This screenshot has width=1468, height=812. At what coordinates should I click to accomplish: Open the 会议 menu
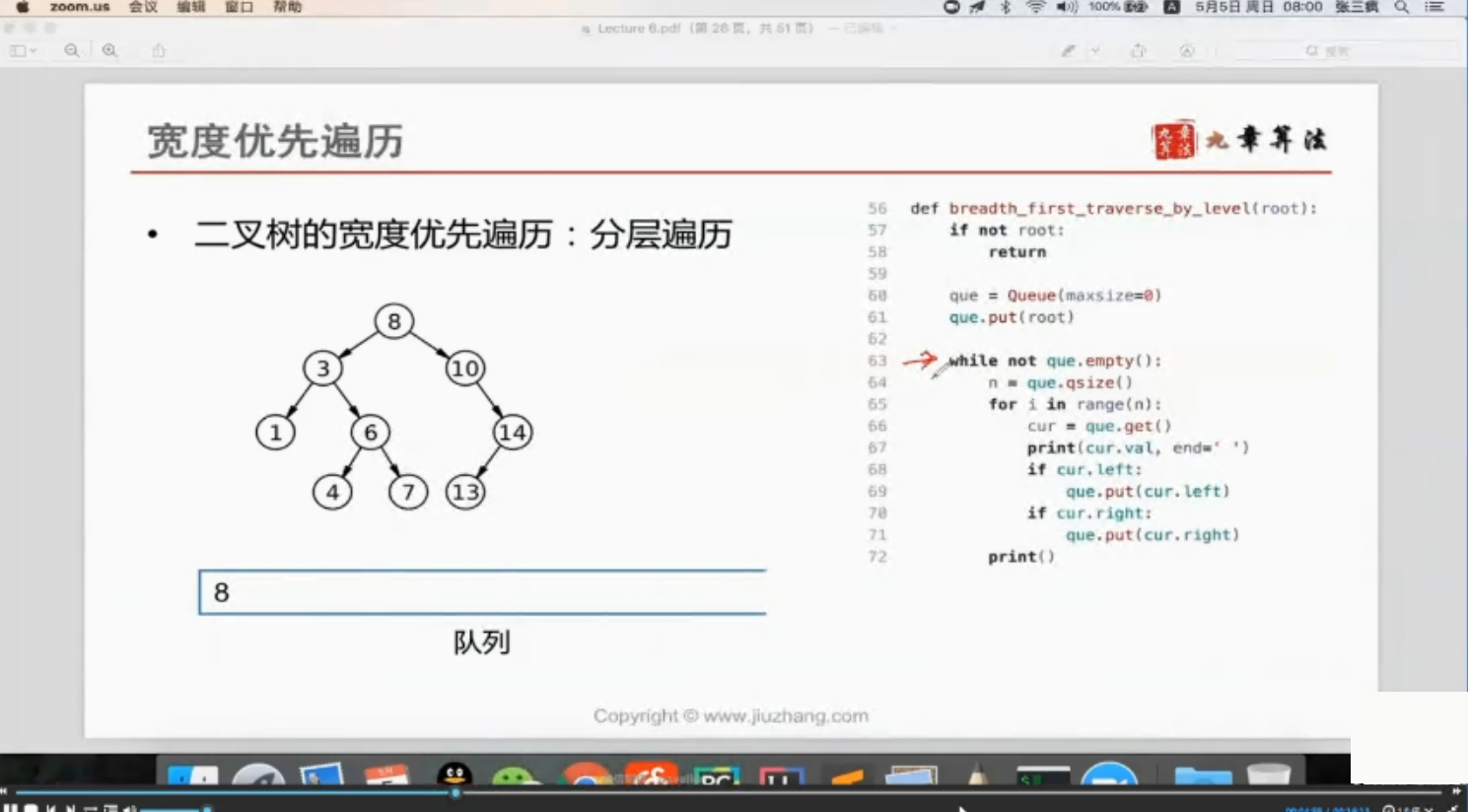point(144,7)
